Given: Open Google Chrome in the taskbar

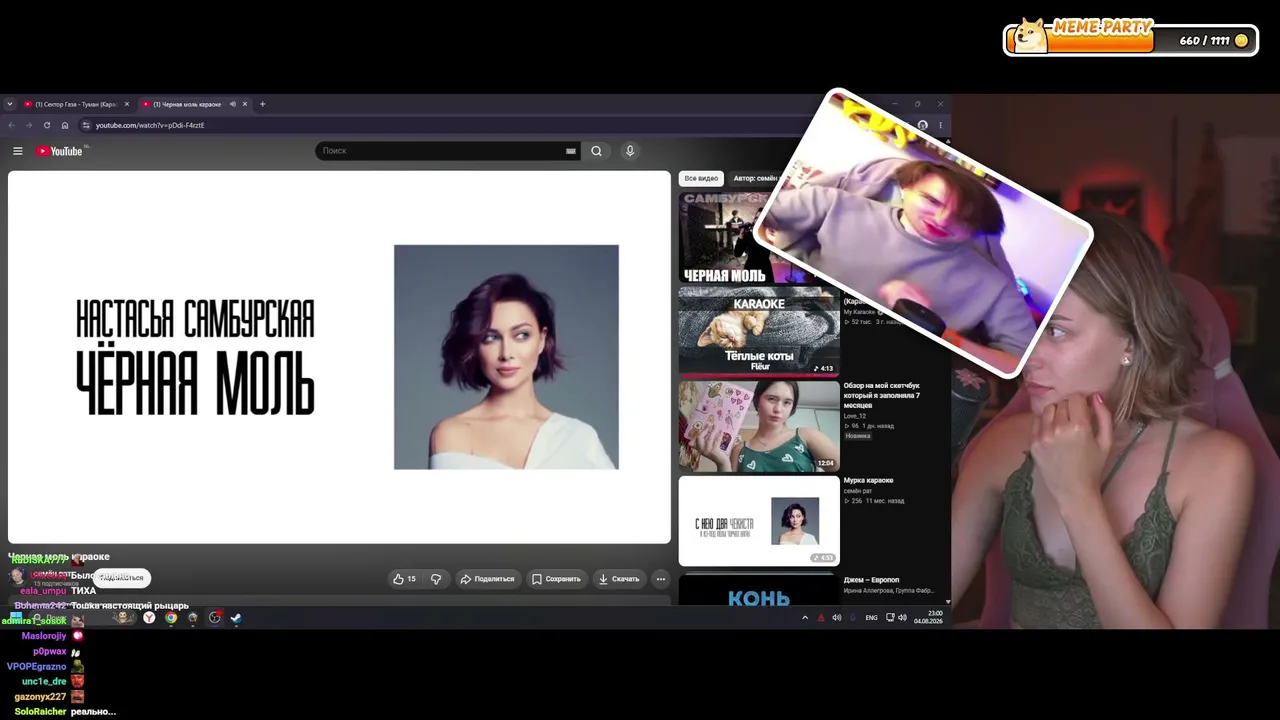Looking at the screenshot, I should (171, 618).
